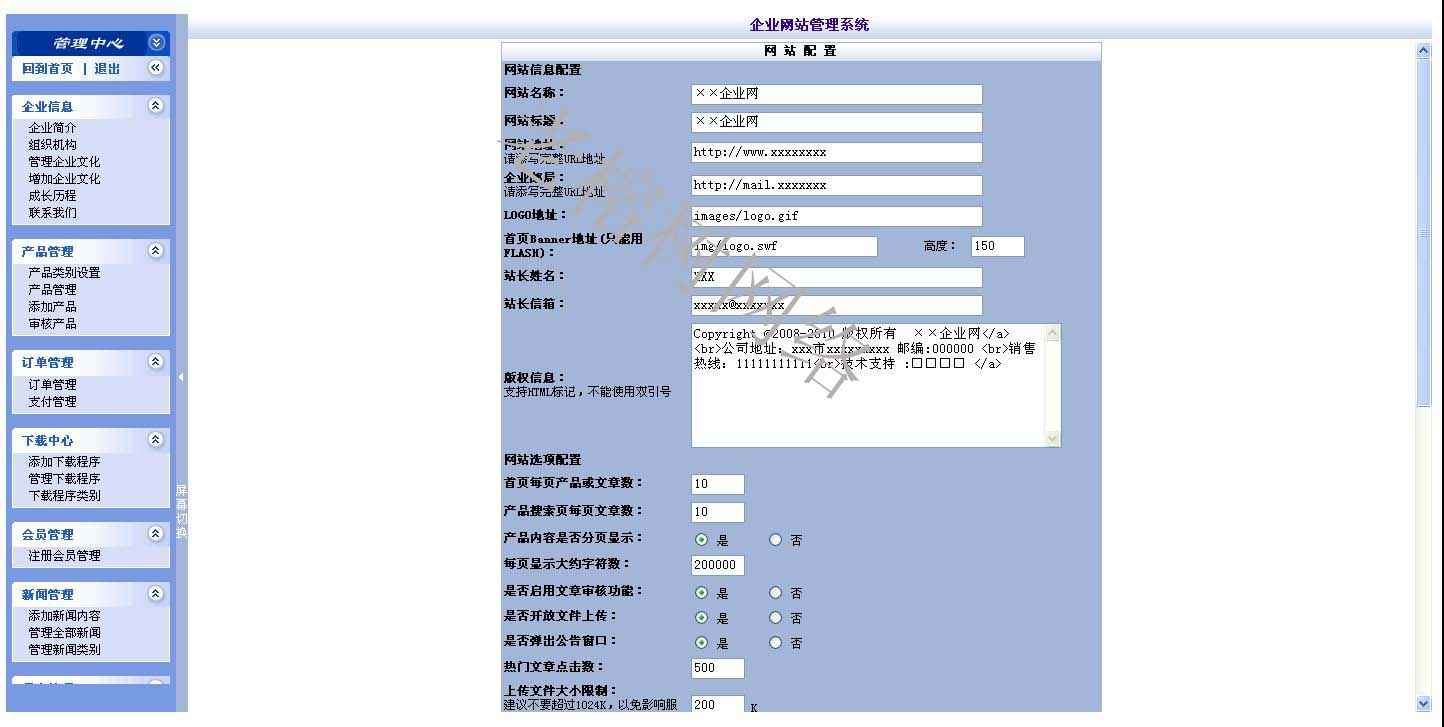Open 审核产品 link

pos(52,324)
